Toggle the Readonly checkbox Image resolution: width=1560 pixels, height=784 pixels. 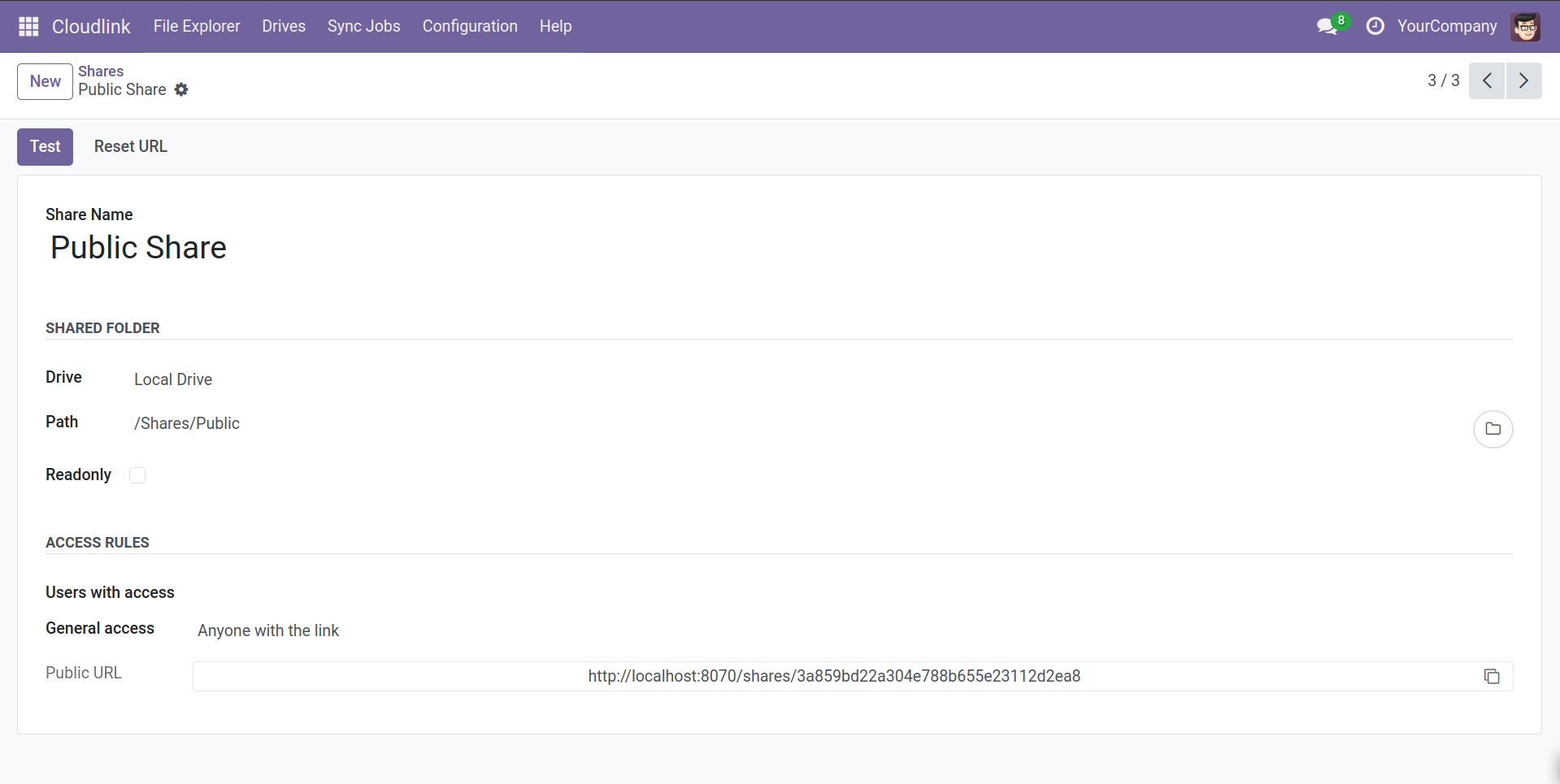(x=137, y=475)
